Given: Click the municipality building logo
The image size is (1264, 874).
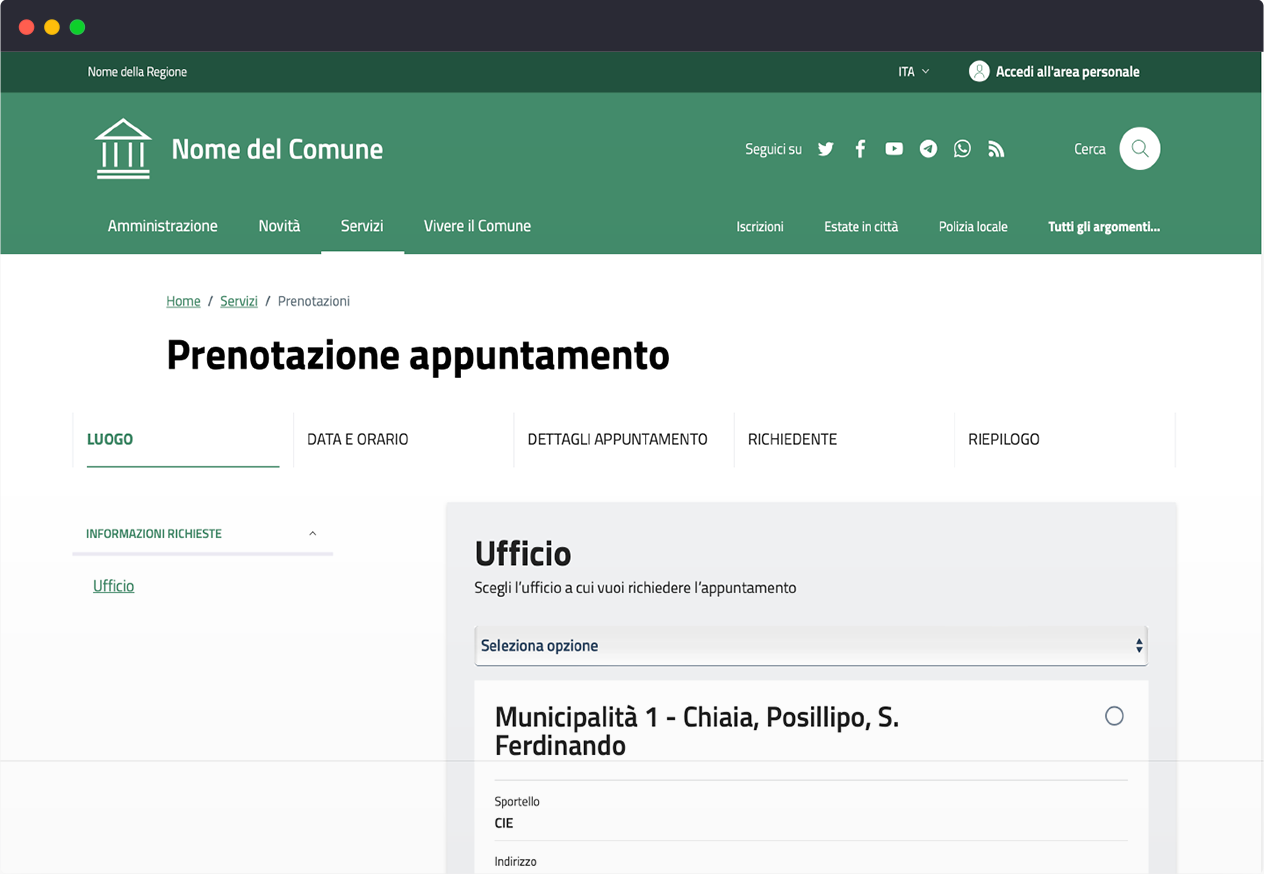Looking at the screenshot, I should coord(123,149).
